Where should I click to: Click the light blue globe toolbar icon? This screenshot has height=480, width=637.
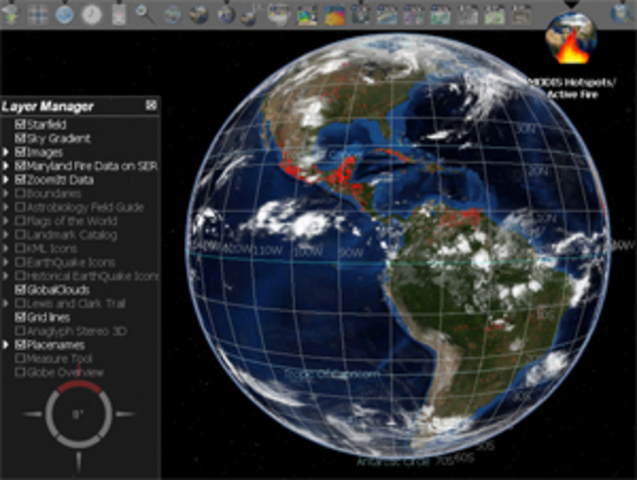tap(65, 15)
